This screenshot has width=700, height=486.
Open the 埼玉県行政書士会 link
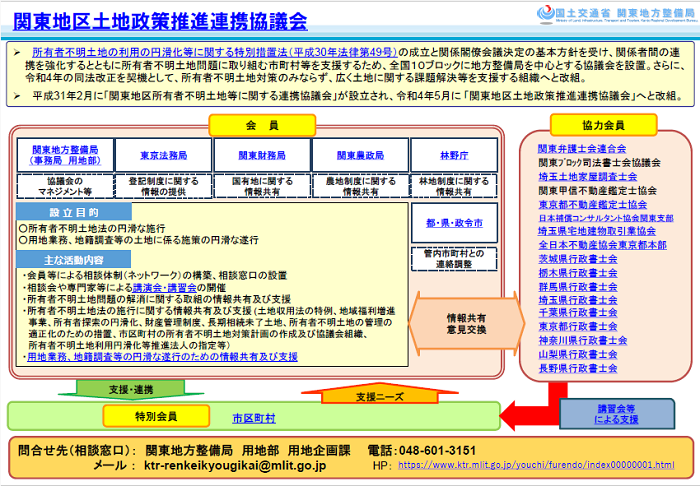578,300
